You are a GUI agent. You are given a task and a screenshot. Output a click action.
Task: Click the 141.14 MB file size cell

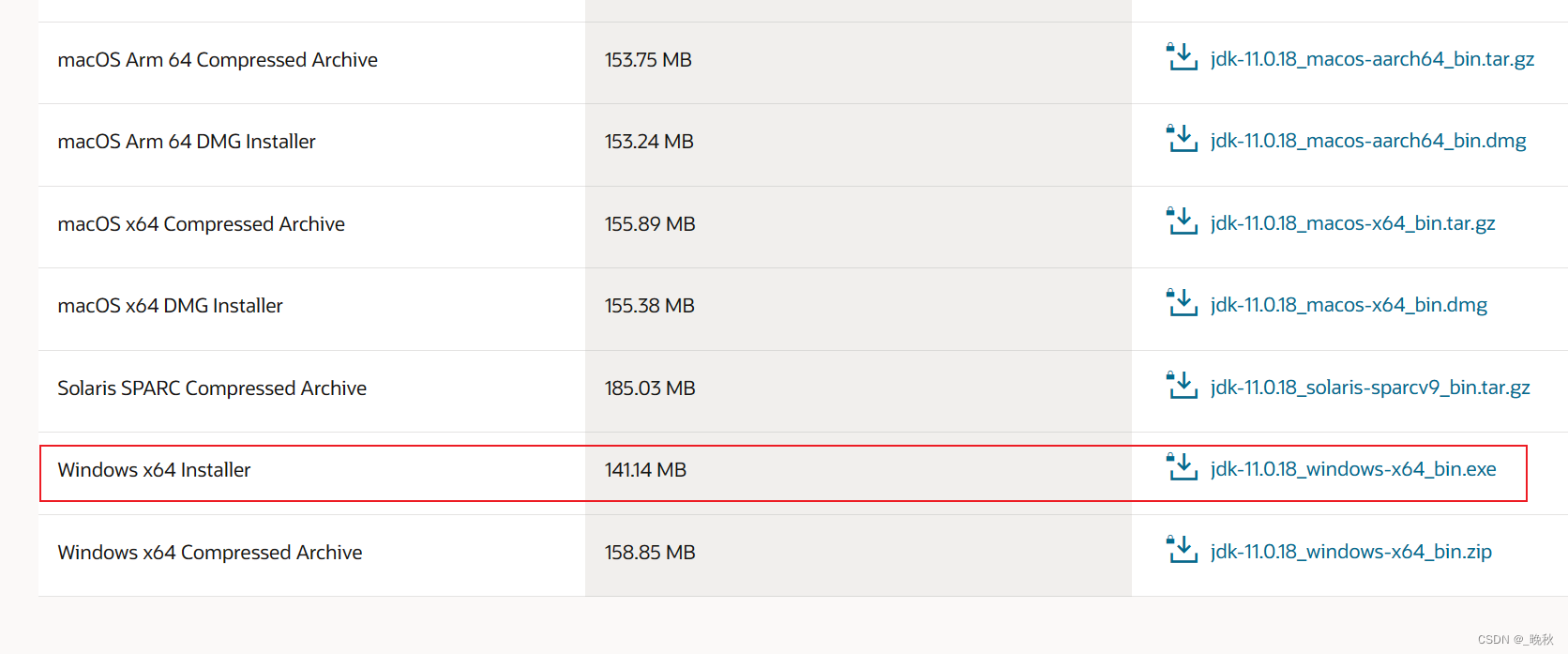(x=645, y=470)
